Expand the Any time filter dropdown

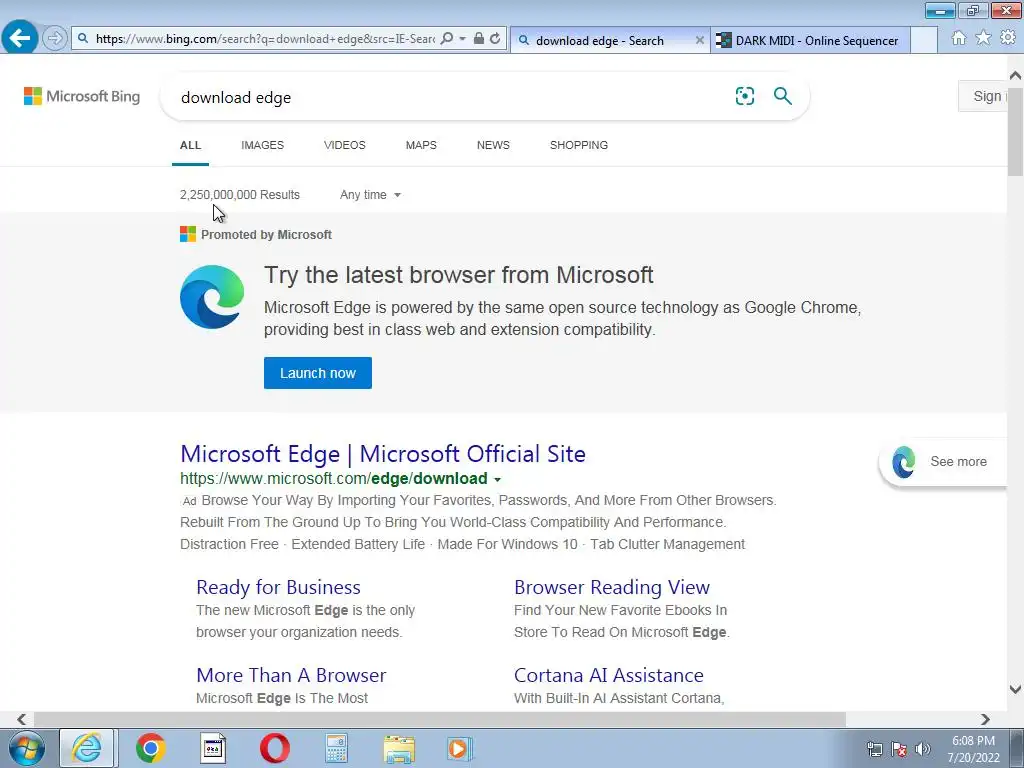point(370,195)
